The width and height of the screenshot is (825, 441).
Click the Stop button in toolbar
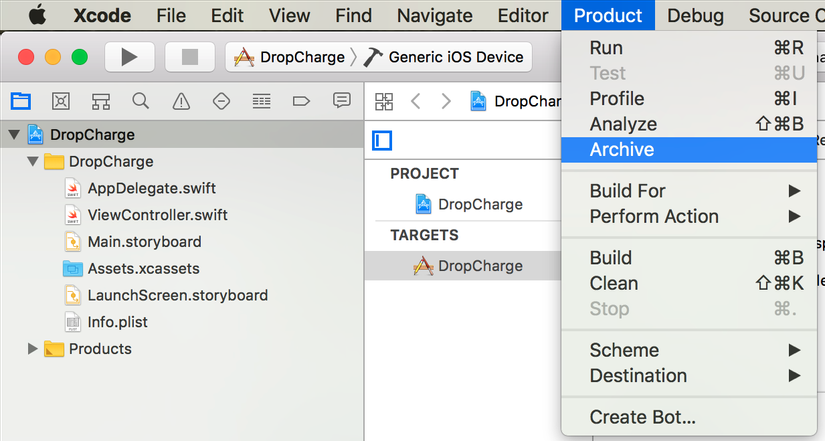tap(189, 57)
